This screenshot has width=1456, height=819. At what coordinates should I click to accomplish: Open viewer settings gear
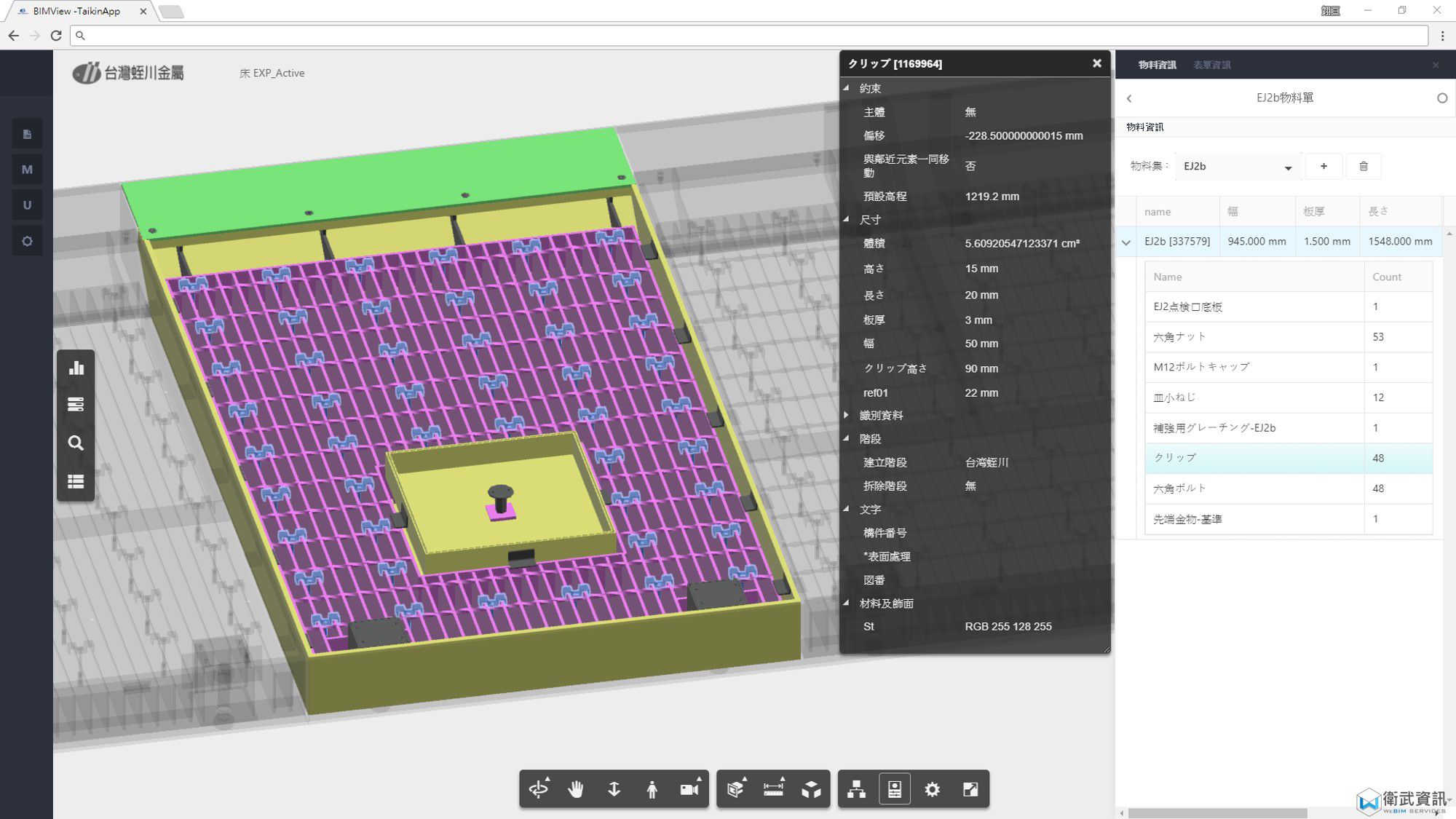[933, 789]
